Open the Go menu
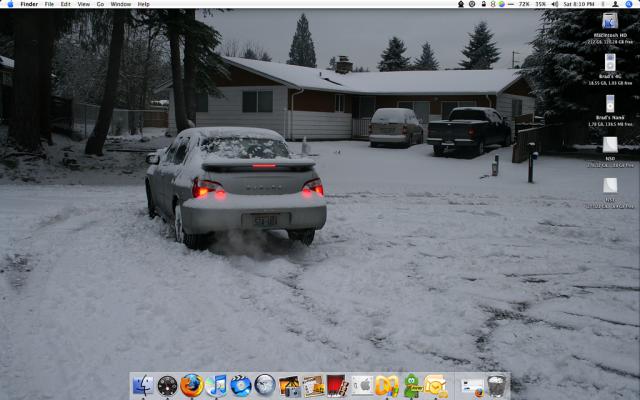This screenshot has height=400, width=640. coord(100,4)
